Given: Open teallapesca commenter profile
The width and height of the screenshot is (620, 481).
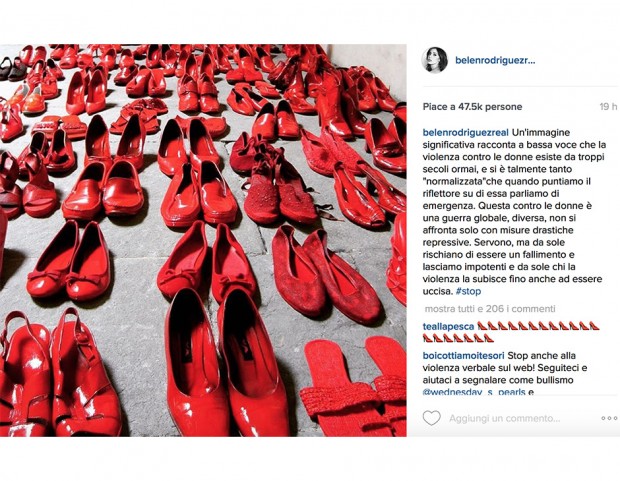Looking at the screenshot, I should click(448, 327).
